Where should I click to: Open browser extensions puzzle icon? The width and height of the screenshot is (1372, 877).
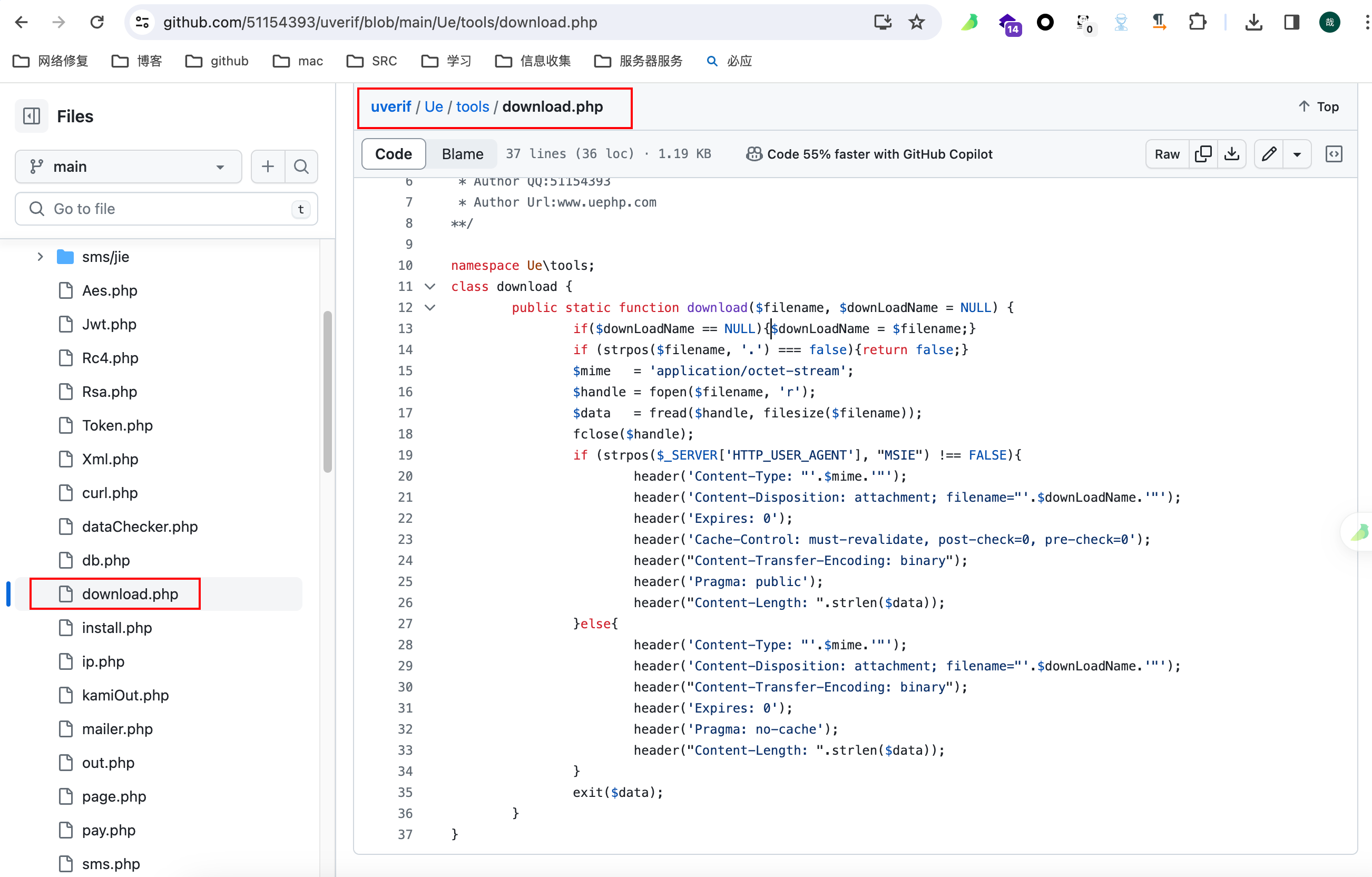(x=1197, y=22)
